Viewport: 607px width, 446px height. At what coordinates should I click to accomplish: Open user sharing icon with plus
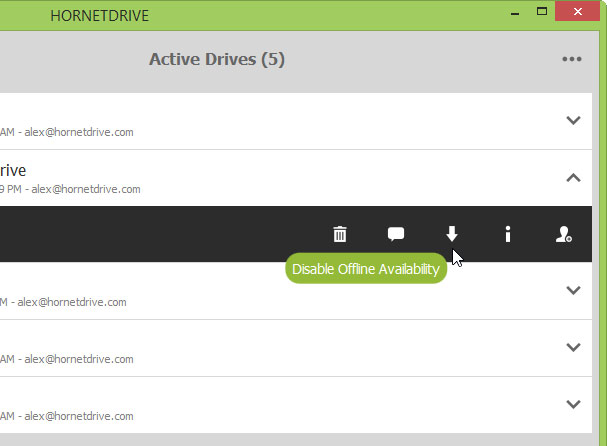(x=564, y=234)
